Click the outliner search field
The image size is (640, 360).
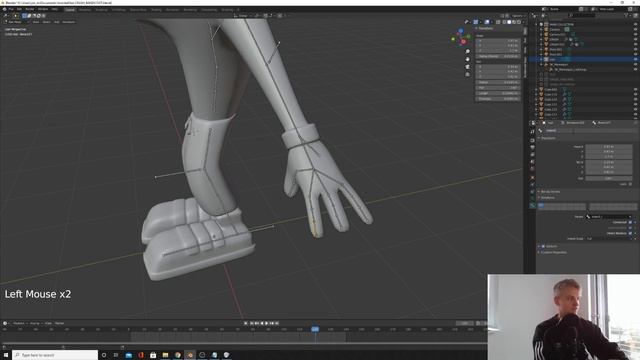583,16
